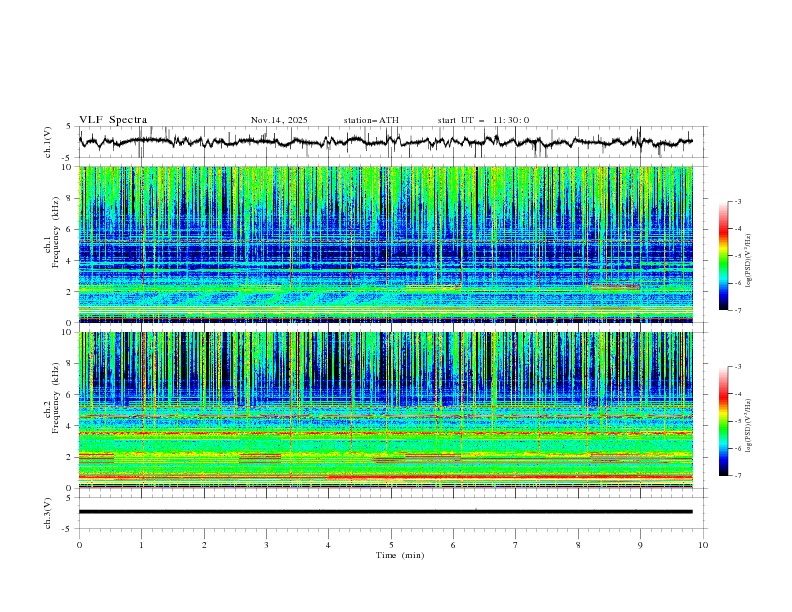The height and width of the screenshot is (612, 792).
Task: Click the time axis tick label '0'
Action: (x=79, y=545)
